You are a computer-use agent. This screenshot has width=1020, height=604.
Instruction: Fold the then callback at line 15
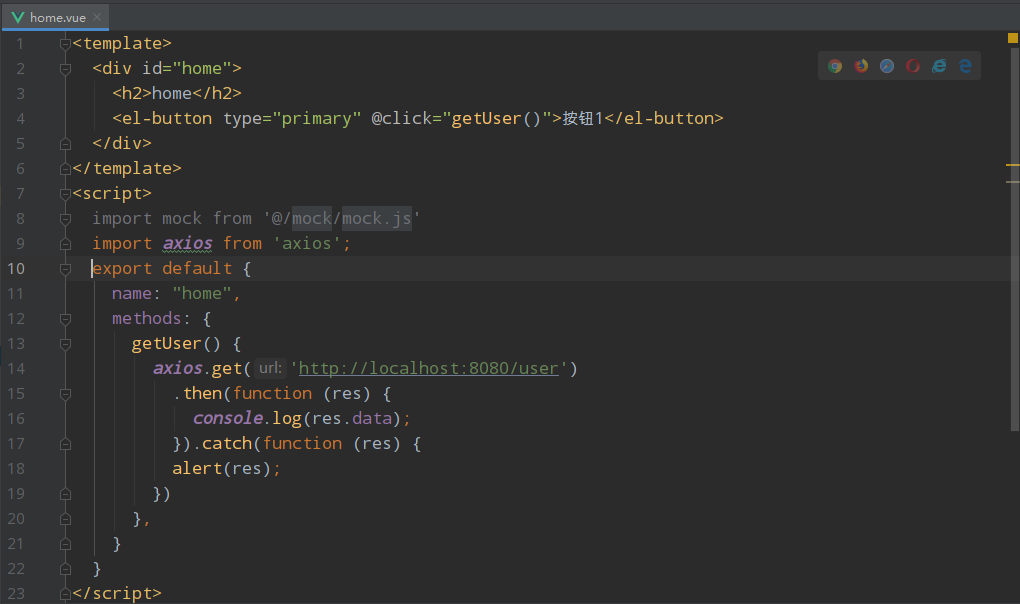point(65,394)
